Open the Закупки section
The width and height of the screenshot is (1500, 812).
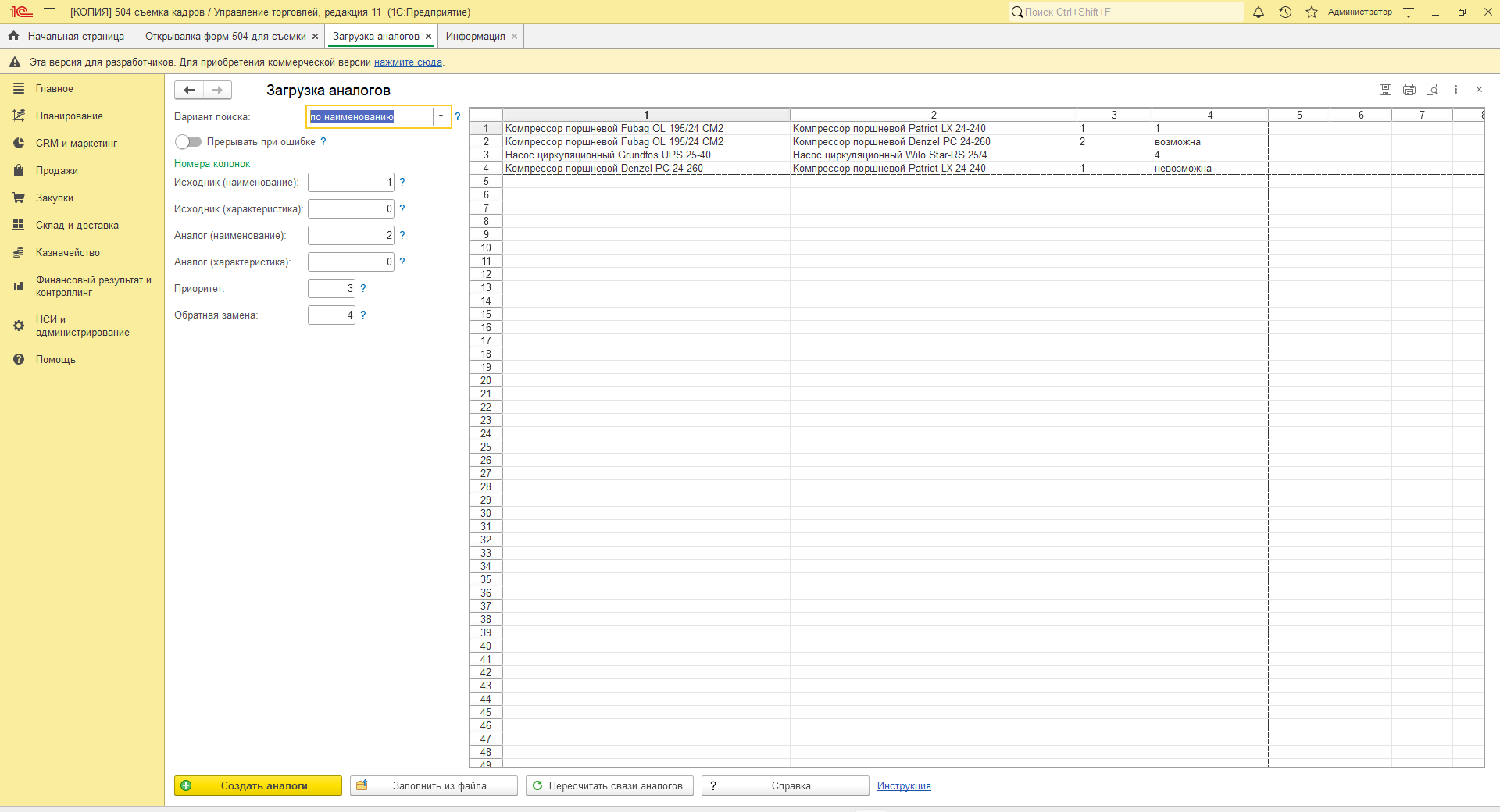[55, 198]
